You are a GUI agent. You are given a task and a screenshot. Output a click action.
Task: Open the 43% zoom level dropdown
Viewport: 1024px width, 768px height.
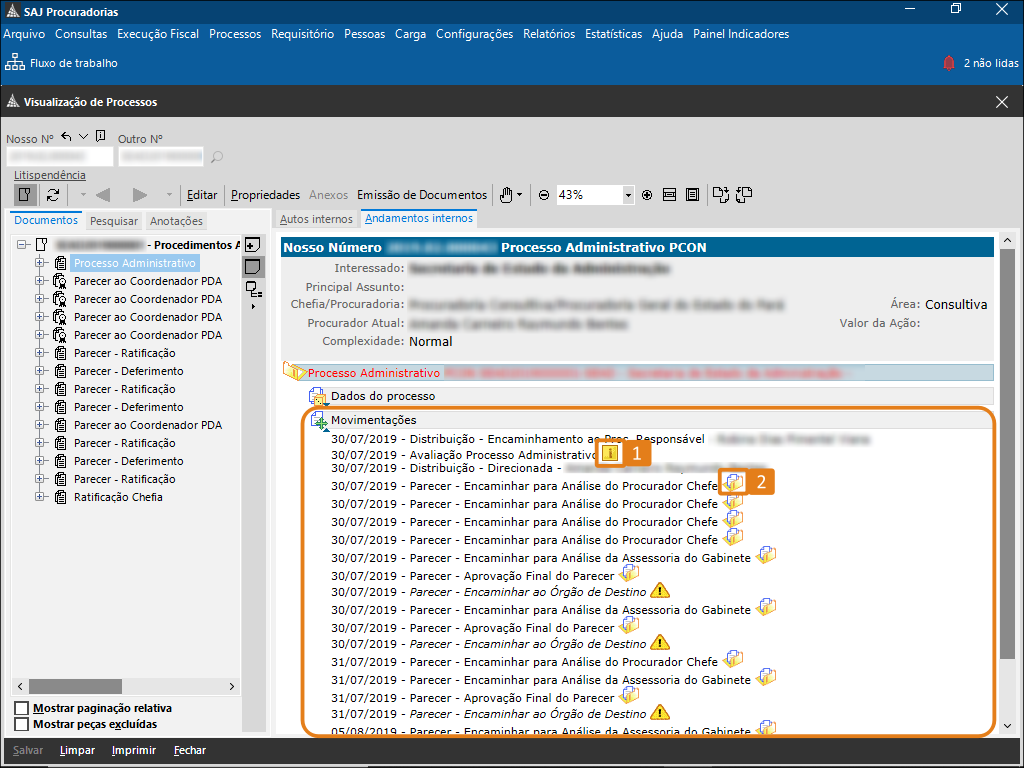628,195
